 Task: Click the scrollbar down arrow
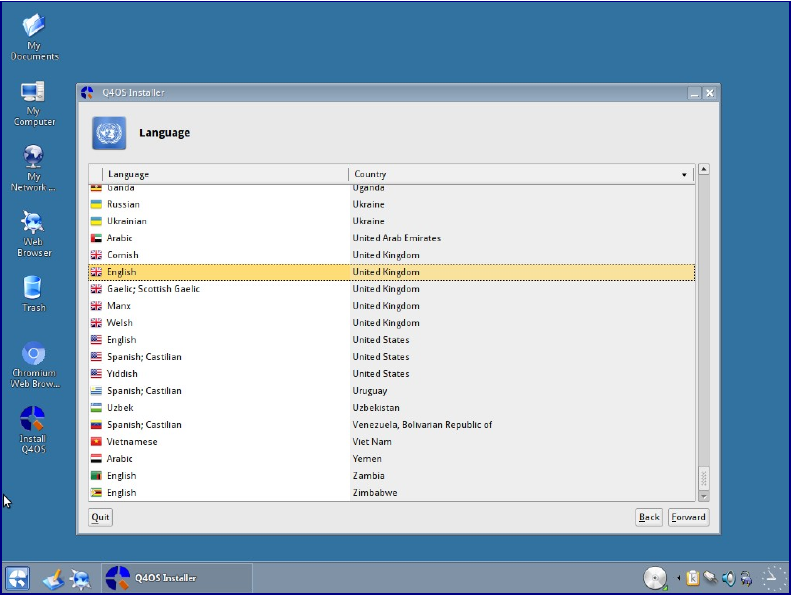(704, 497)
